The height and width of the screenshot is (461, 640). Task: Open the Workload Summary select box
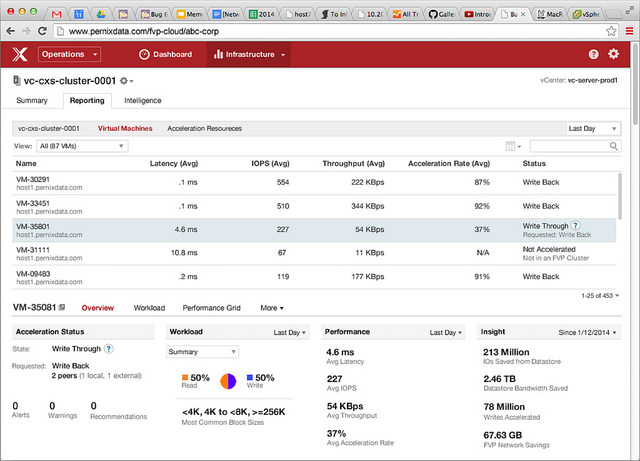pyautogui.click(x=202, y=352)
